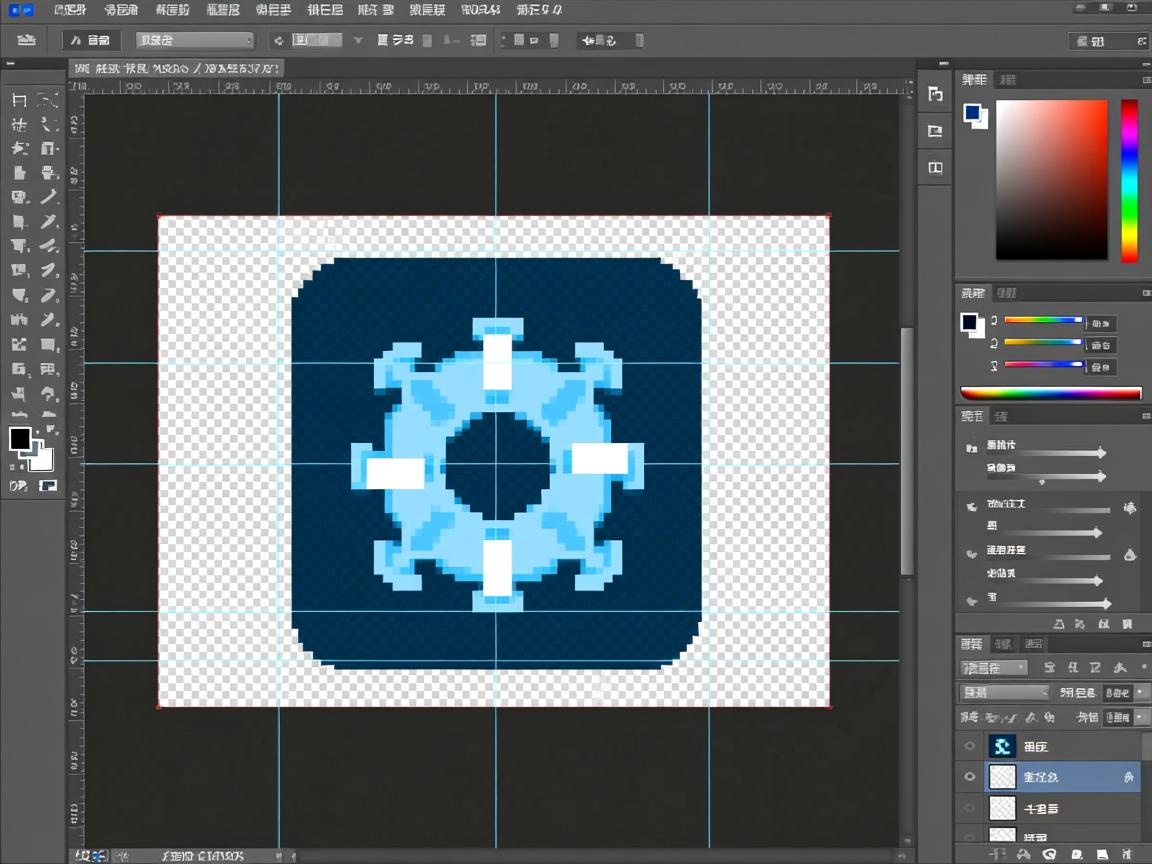This screenshot has width=1152, height=864.
Task: Toggle visibility eye of the selected layer
Action: coord(969,777)
